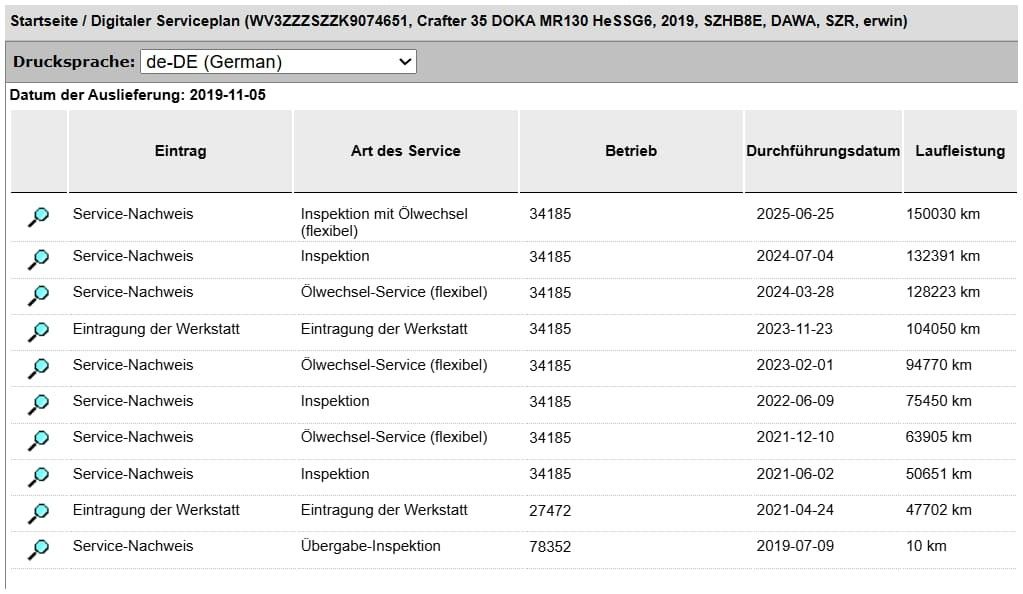Click magnifier for 132391 km inspection
The width and height of the screenshot is (1023, 594).
[x=38, y=259]
